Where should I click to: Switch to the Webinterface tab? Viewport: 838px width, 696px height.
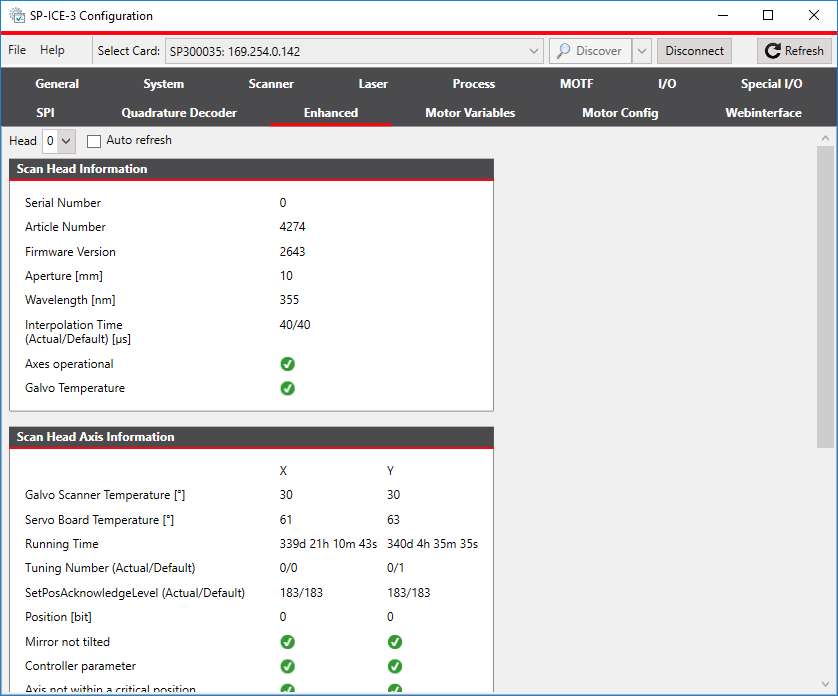pyautogui.click(x=763, y=113)
